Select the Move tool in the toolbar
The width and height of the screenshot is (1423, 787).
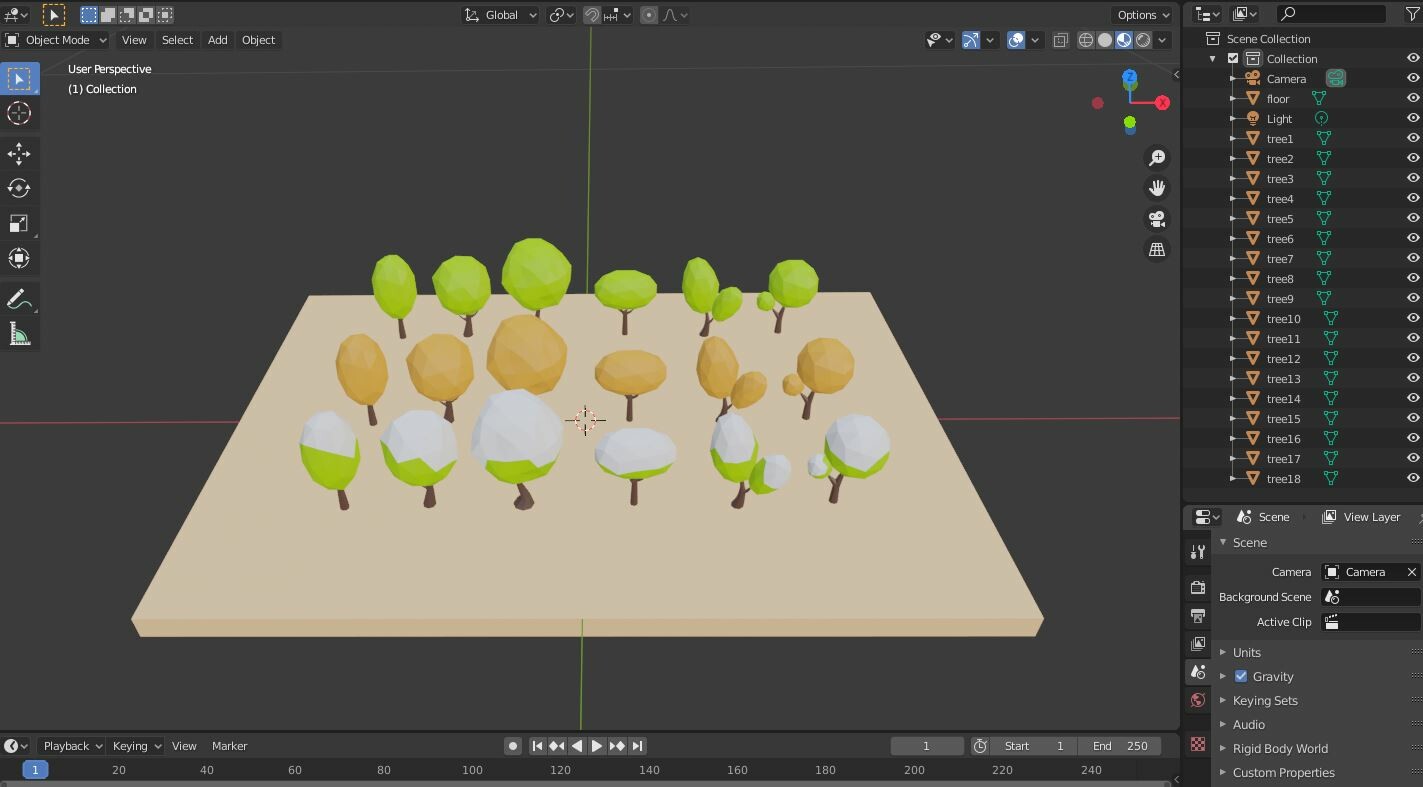pyautogui.click(x=20, y=154)
